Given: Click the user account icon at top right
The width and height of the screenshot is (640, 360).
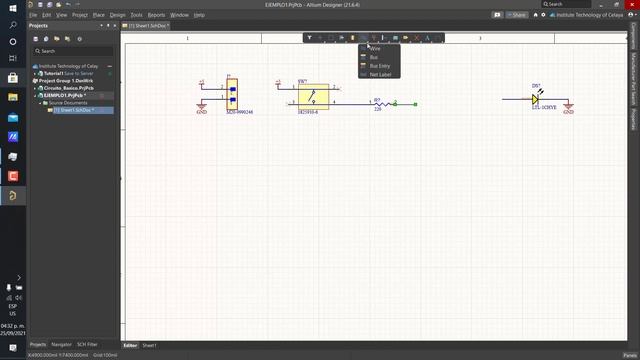Looking at the screenshot, I should pyautogui.click(x=631, y=15).
